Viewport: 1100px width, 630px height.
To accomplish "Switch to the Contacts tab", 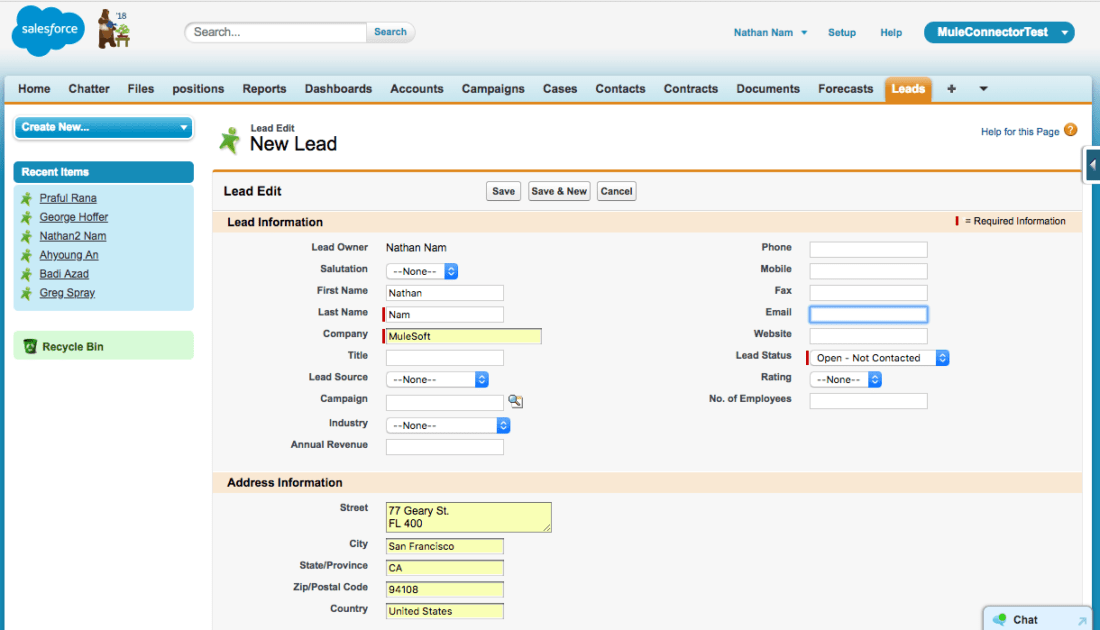I will point(619,89).
